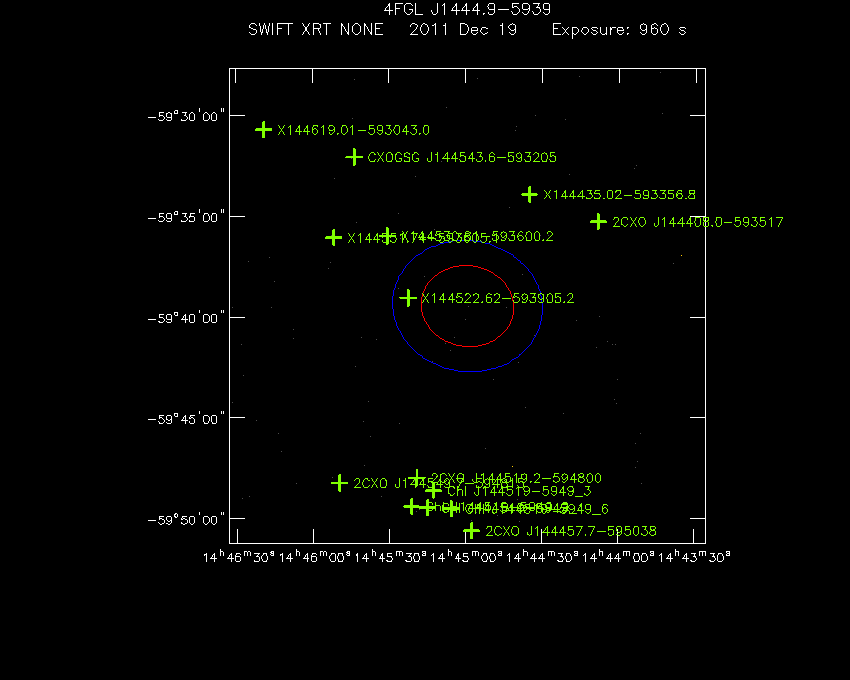Click the source label Chl J144519-5949_3
This screenshot has height=680, width=850.
click(519, 491)
